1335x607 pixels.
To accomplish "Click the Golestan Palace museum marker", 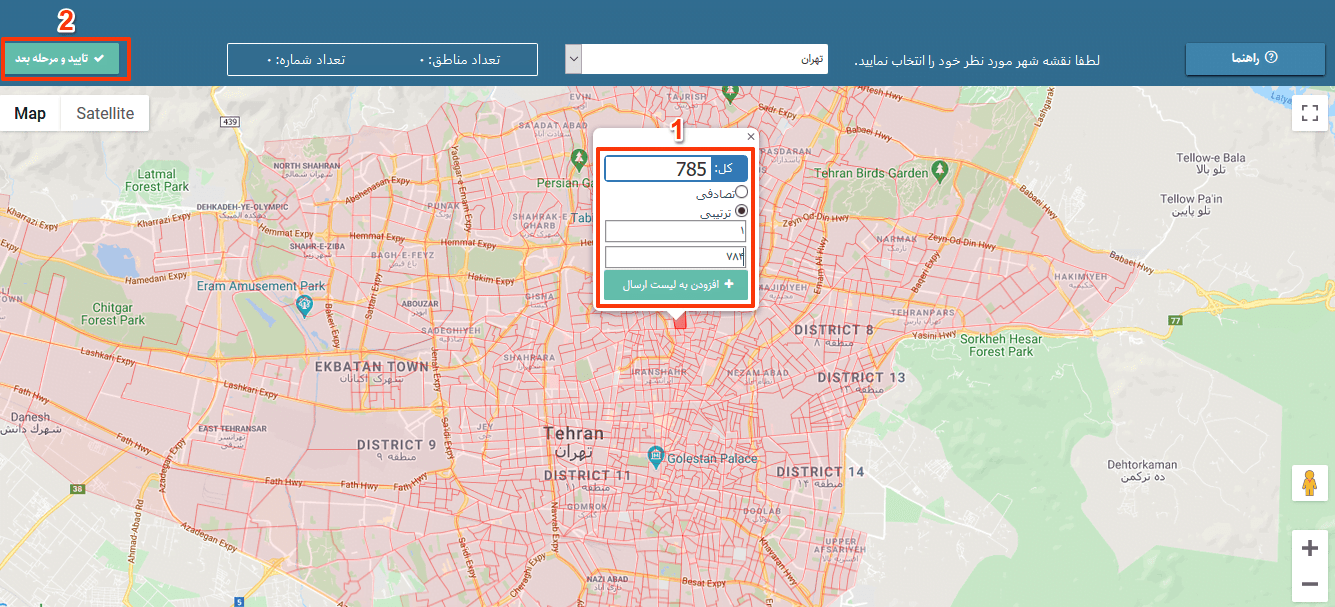I will click(655, 457).
